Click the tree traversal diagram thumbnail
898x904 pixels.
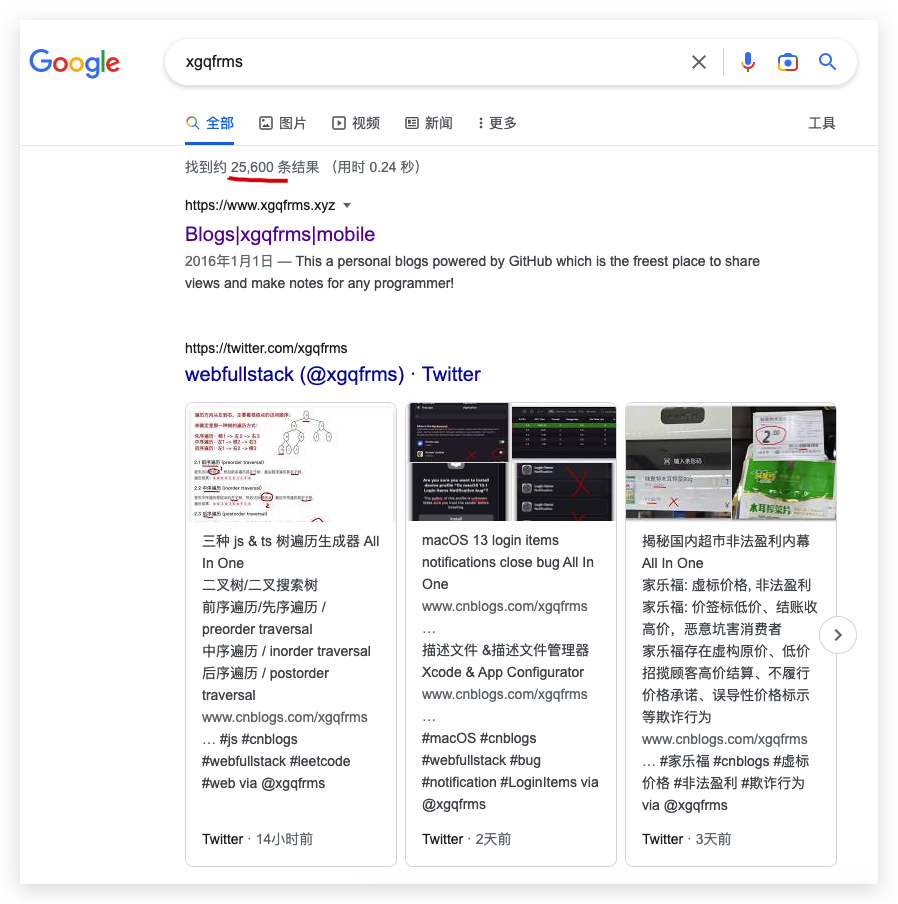[290, 462]
